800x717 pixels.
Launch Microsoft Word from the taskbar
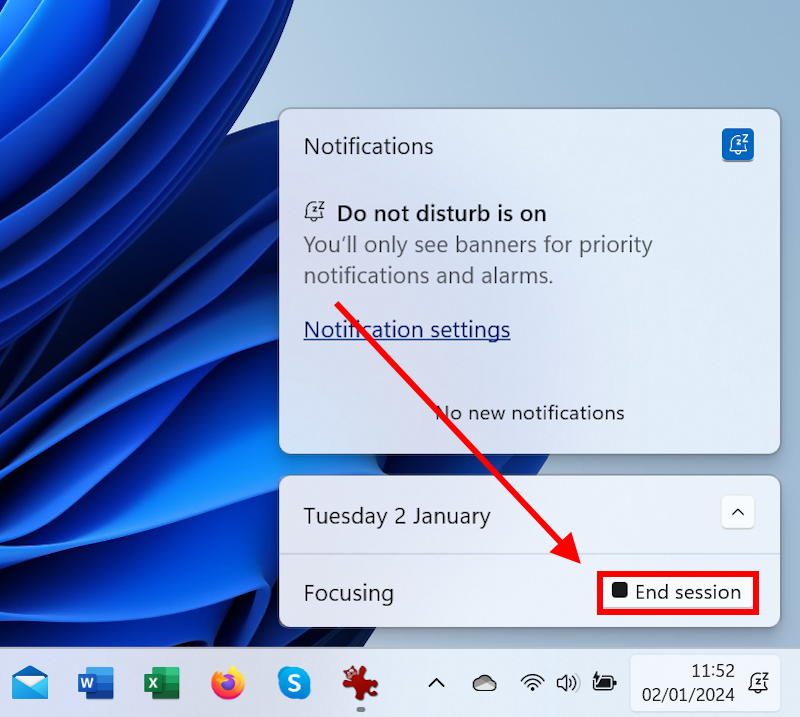click(96, 683)
